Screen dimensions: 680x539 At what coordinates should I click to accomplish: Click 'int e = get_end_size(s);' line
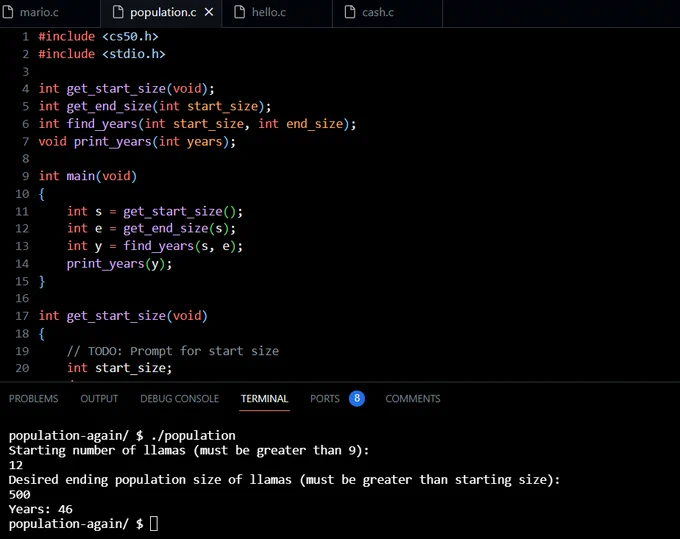click(151, 229)
